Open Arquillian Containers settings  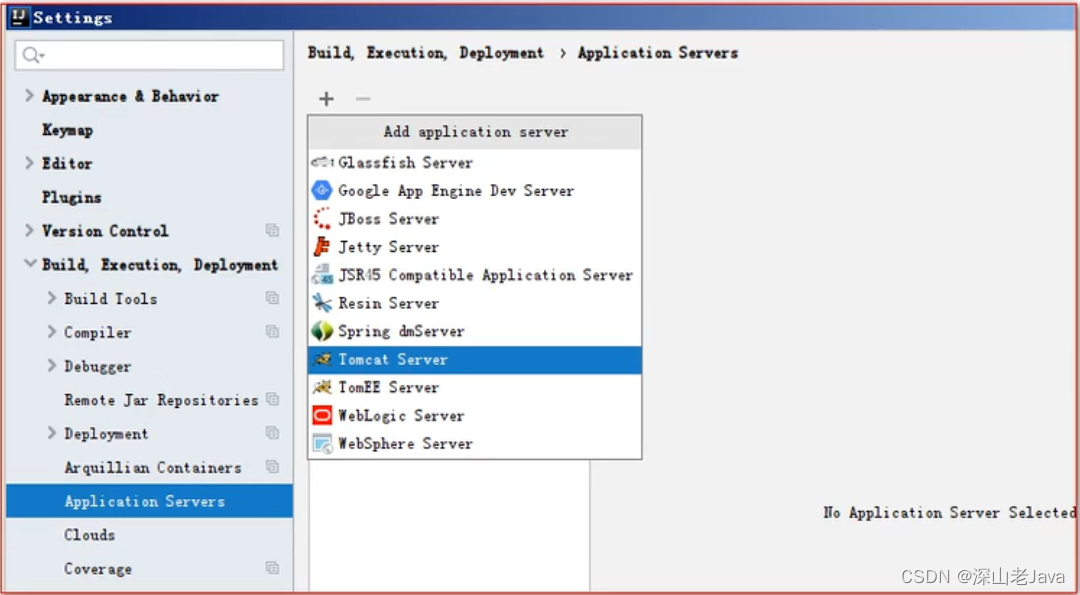153,467
